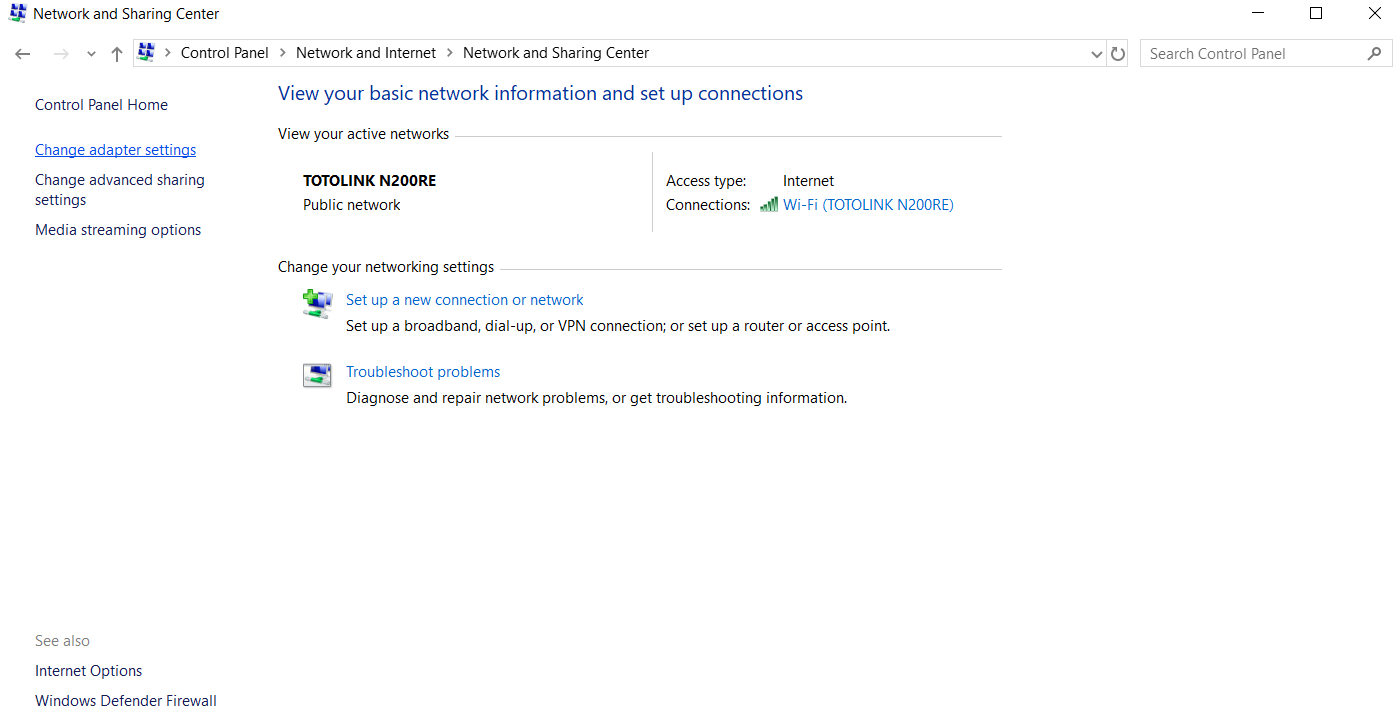The image size is (1393, 728).
Task: Open Windows Defender Firewall
Action: pos(126,701)
